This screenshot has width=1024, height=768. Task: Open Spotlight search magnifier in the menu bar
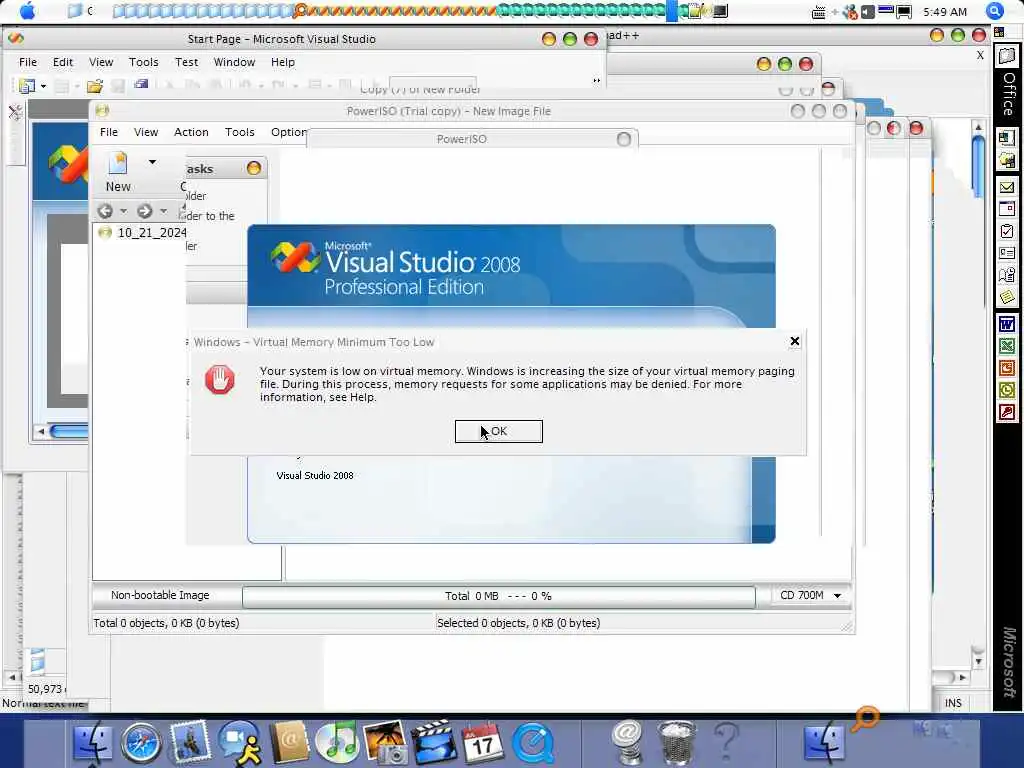(994, 11)
